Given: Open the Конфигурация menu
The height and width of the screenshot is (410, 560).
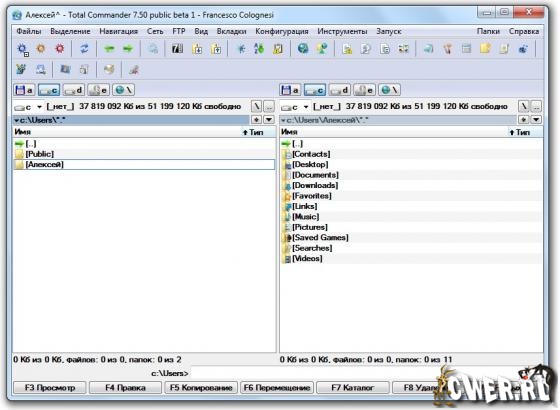Looking at the screenshot, I should tap(281, 31).
